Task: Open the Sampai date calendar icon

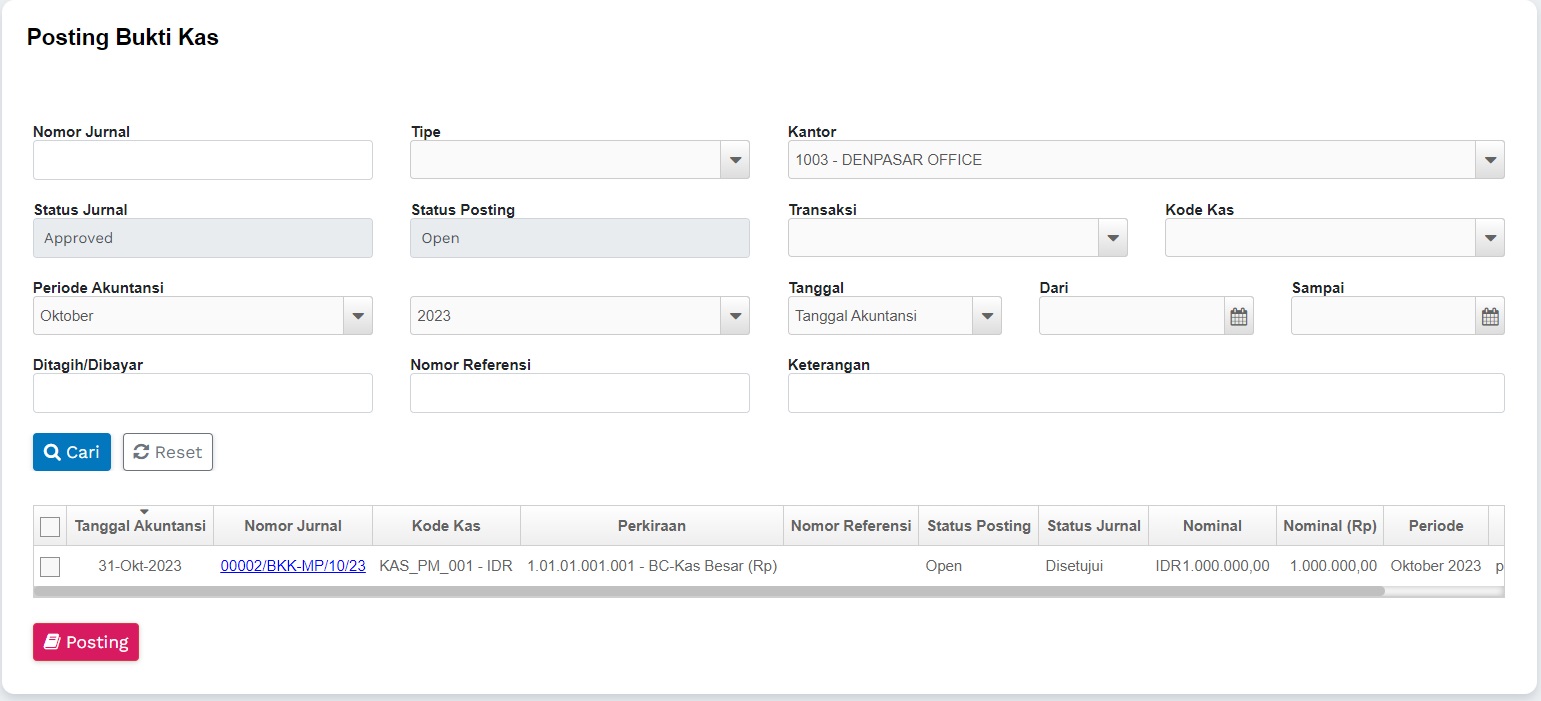Action: pos(1489,317)
